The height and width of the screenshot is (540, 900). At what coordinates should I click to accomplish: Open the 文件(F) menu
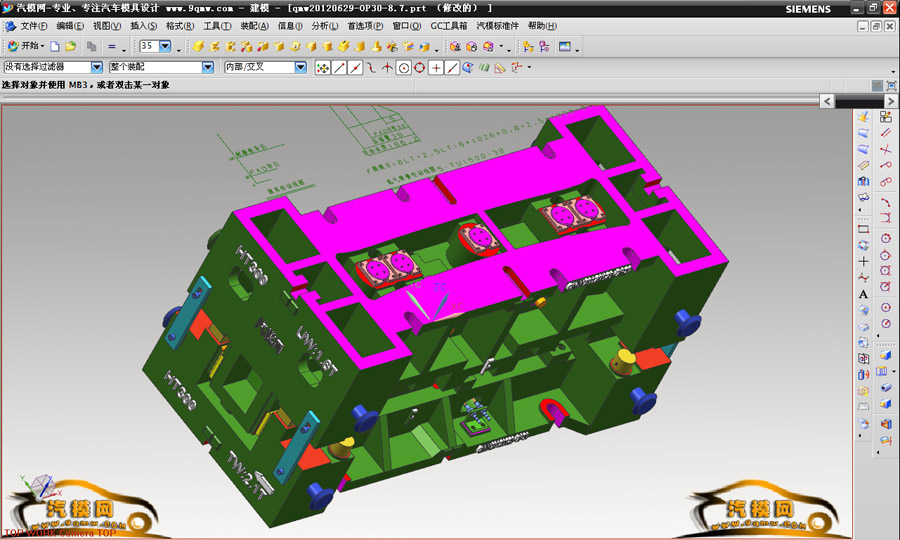coord(34,25)
